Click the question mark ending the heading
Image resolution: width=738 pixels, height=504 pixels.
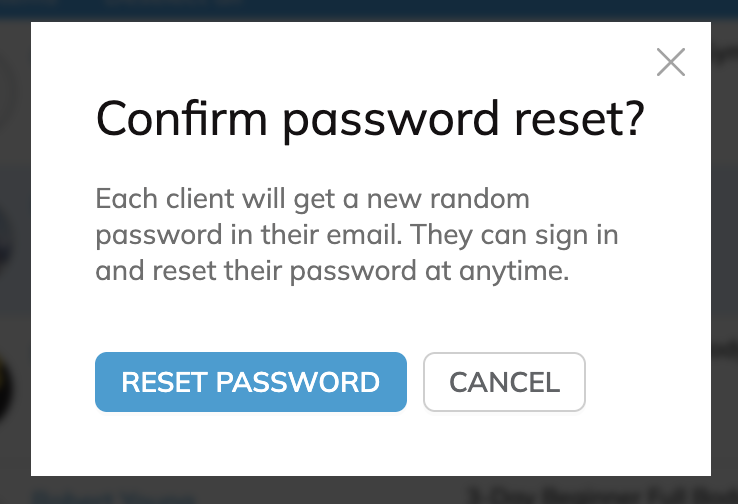pyautogui.click(x=634, y=118)
